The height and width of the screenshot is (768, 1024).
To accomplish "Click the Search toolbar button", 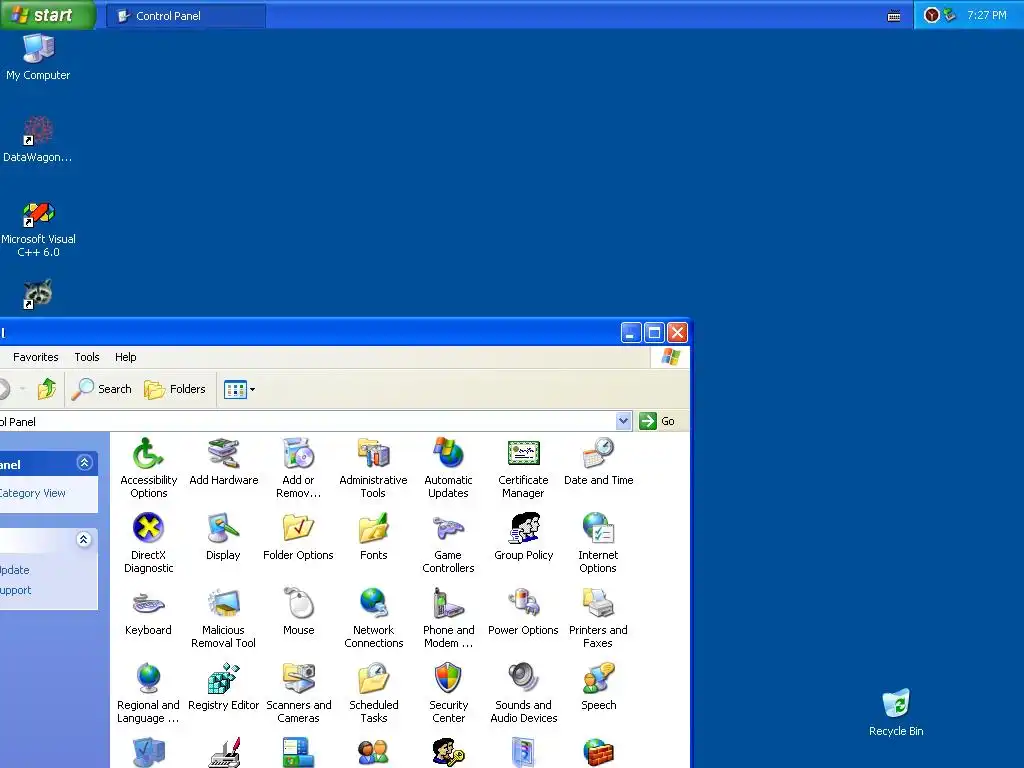I will click(102, 389).
